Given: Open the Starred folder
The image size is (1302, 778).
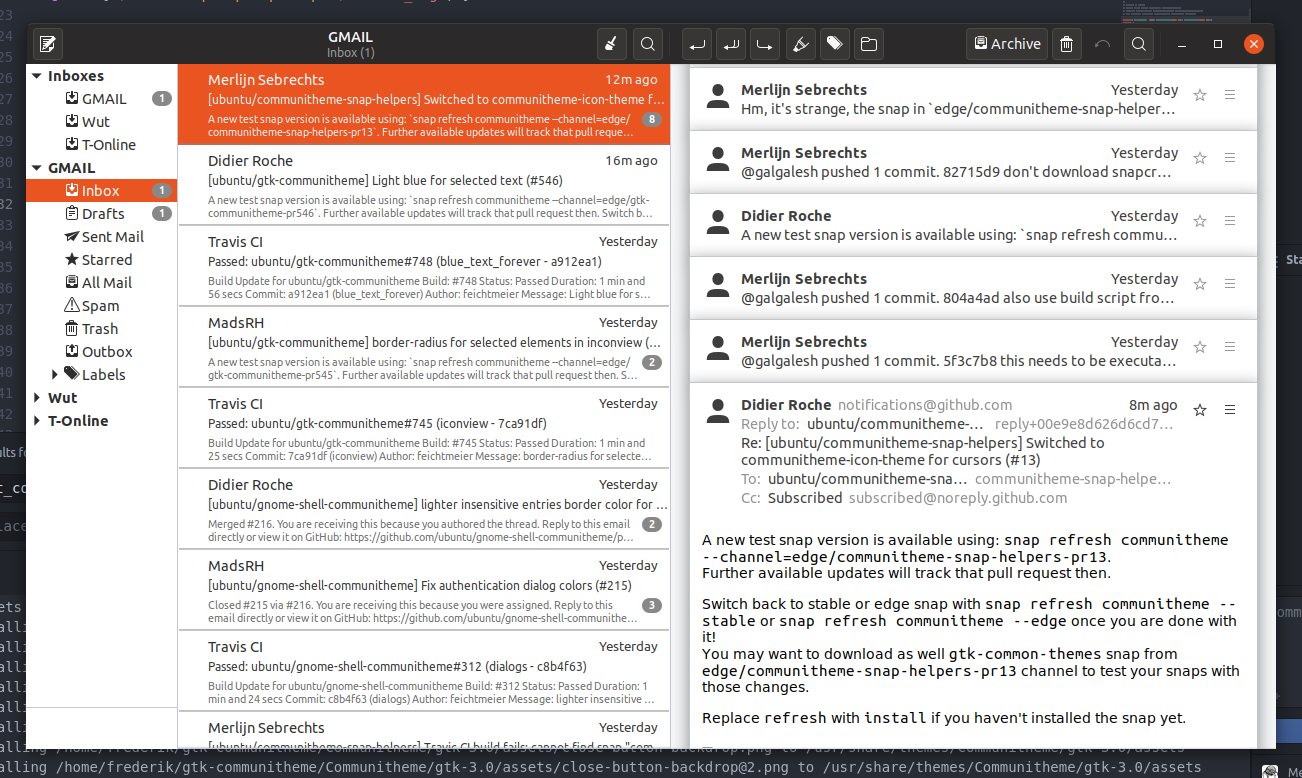Looking at the screenshot, I should pos(101,260).
